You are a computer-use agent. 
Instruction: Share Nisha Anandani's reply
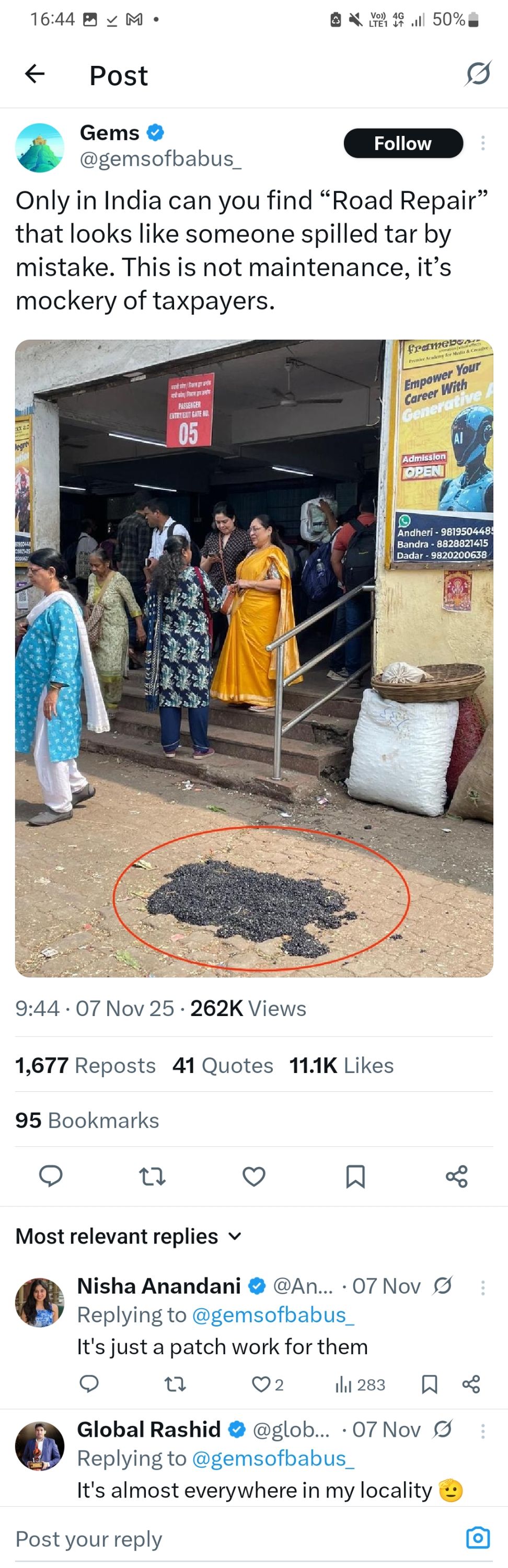click(x=471, y=1384)
